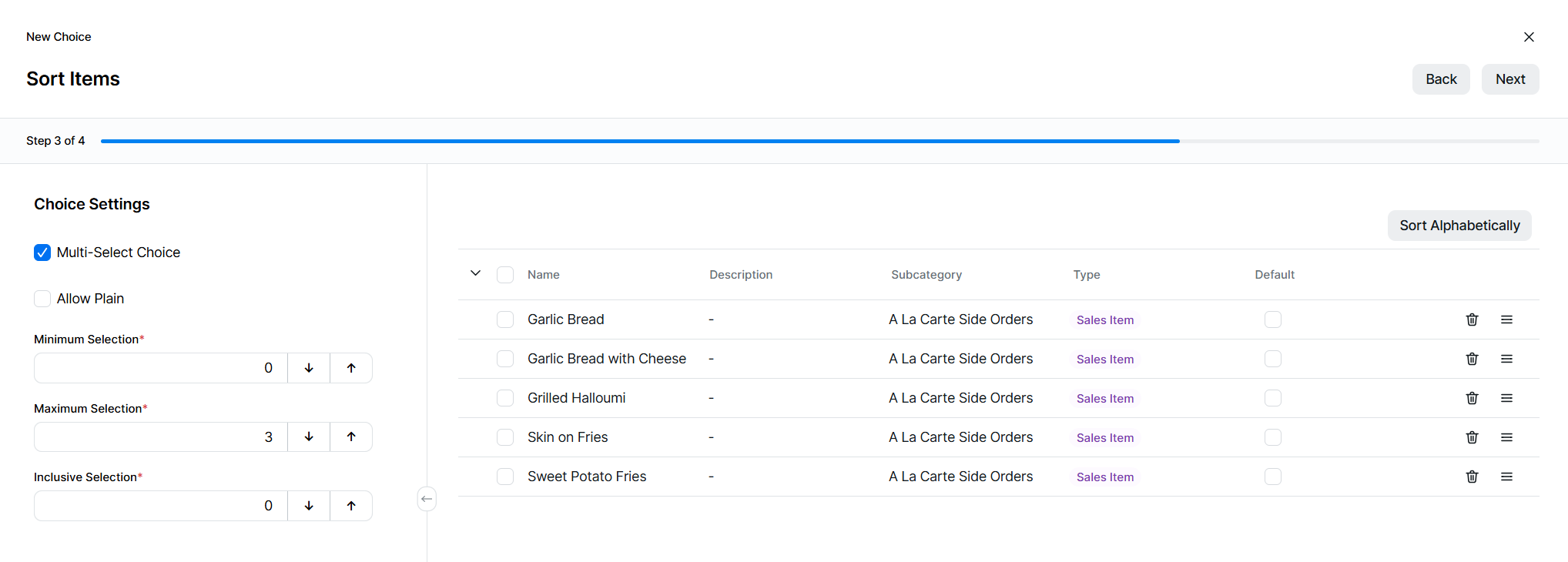Viewport: 1568px width, 562px height.
Task: Delete the Garlic Bread item
Action: [x=1472, y=319]
